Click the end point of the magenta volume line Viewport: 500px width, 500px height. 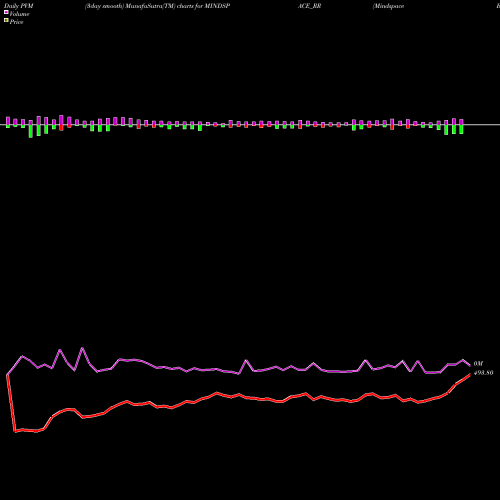[x=470, y=365]
